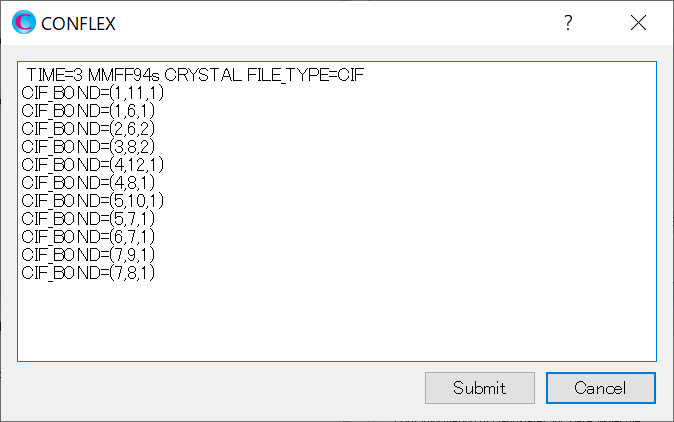674x422 pixels.
Task: Click empty area below the last CIF_BOND line
Action: 337,320
